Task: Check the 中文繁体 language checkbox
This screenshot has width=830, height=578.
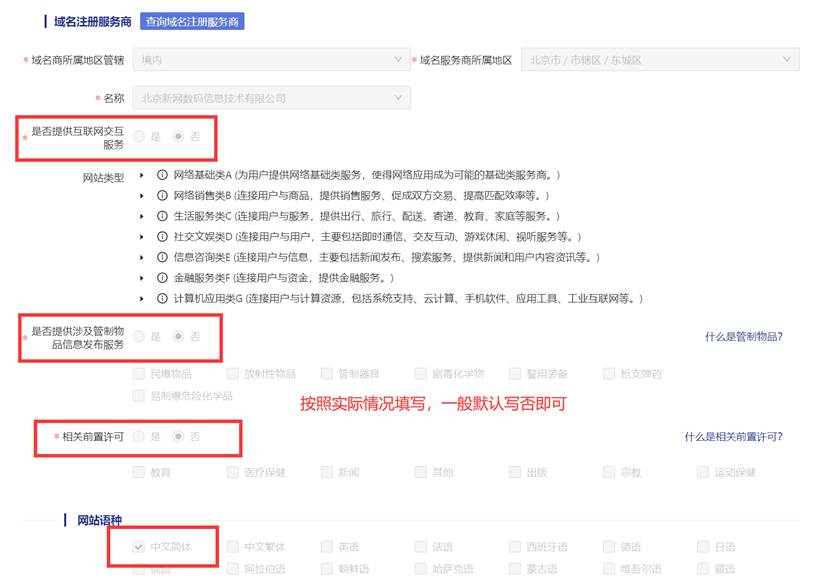Action: click(232, 547)
